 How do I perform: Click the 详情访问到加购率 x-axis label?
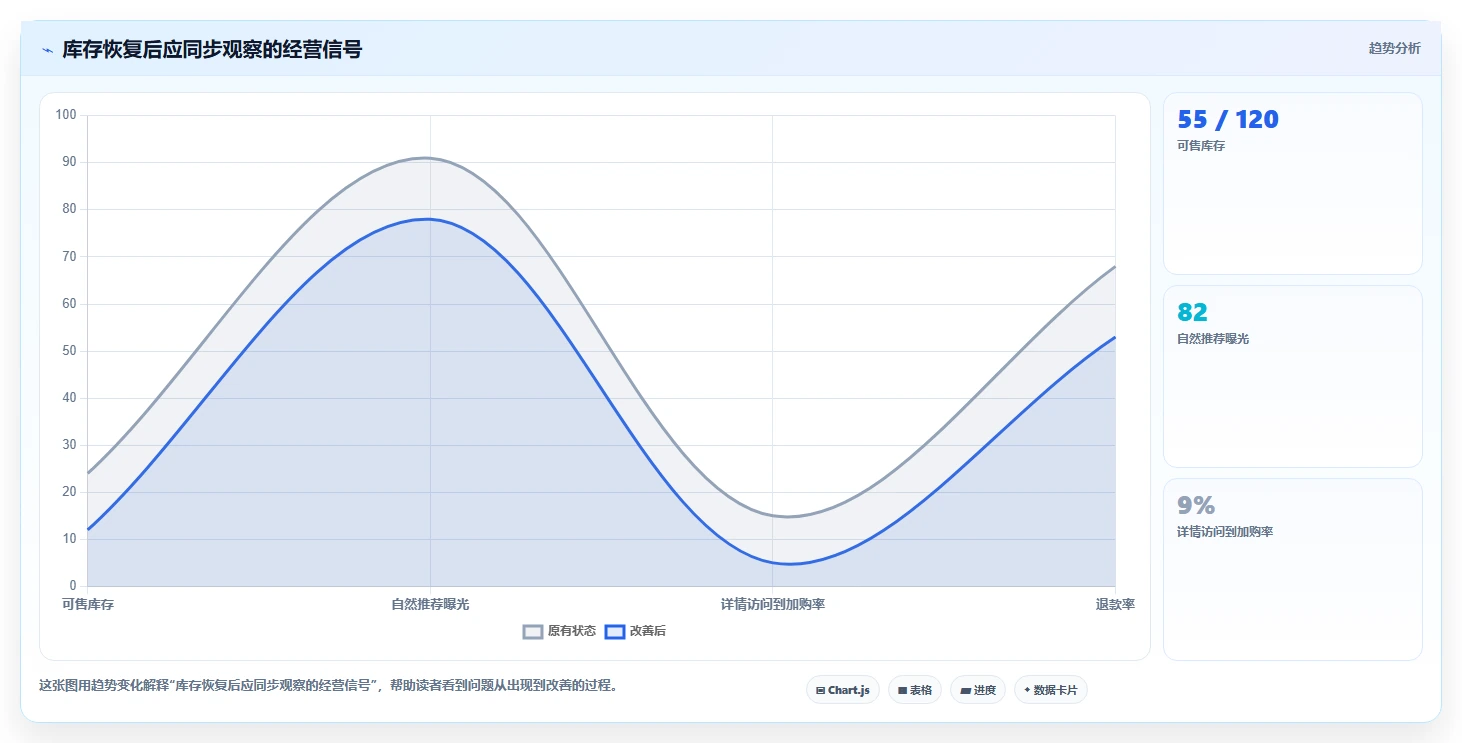pos(773,604)
